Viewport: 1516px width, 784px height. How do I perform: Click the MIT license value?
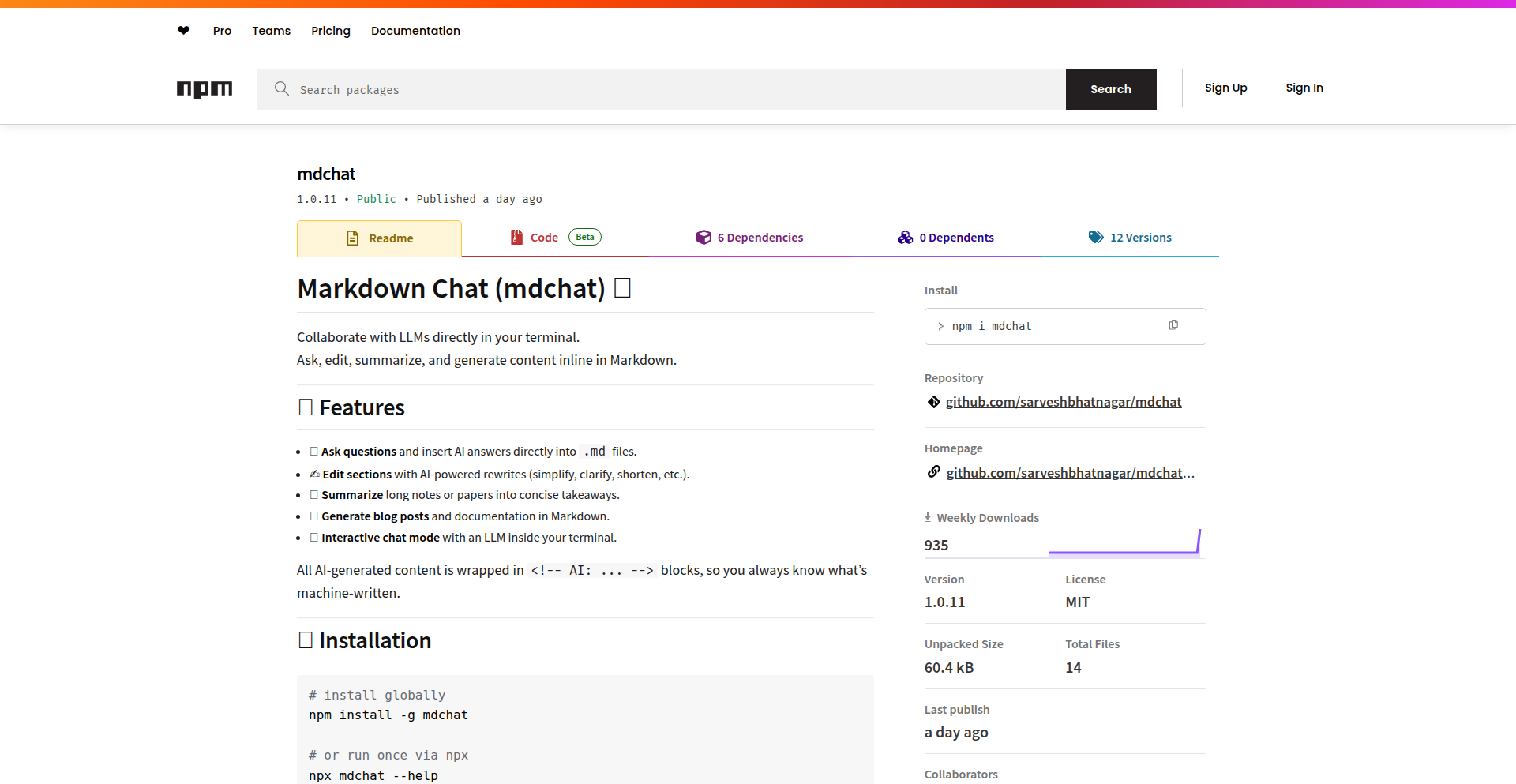point(1078,602)
